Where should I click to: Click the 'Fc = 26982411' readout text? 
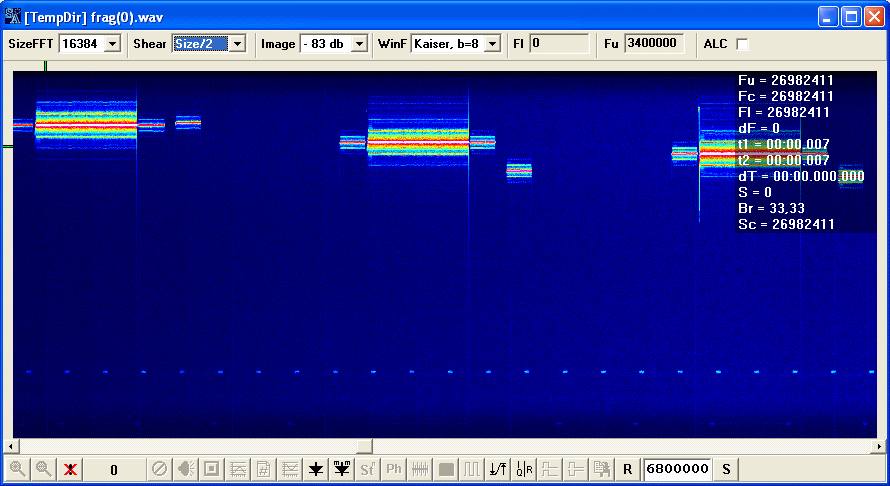point(786,96)
